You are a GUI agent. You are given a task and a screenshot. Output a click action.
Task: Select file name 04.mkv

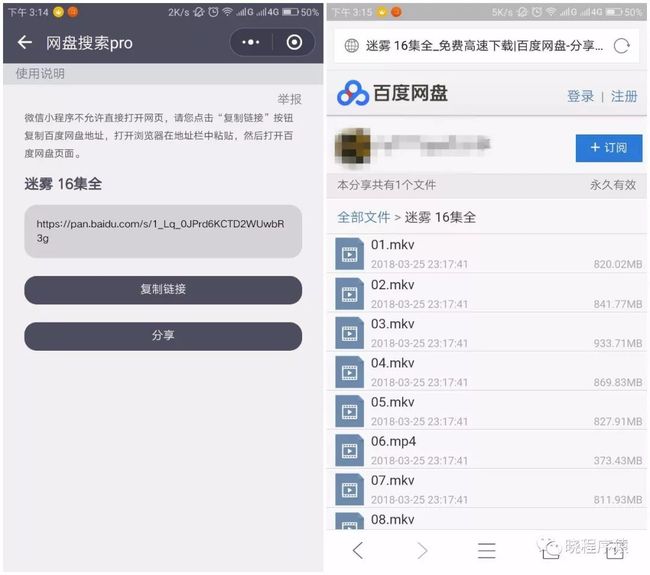click(x=393, y=363)
